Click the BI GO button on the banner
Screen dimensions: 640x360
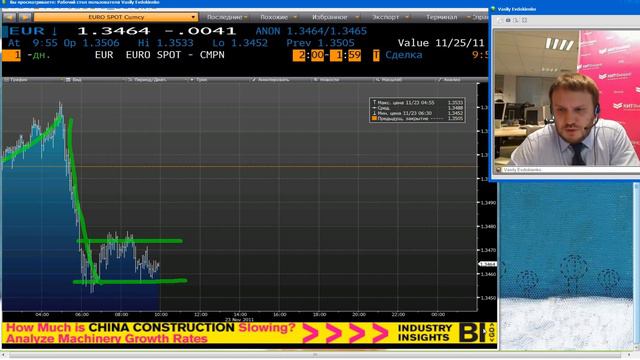click(478, 333)
